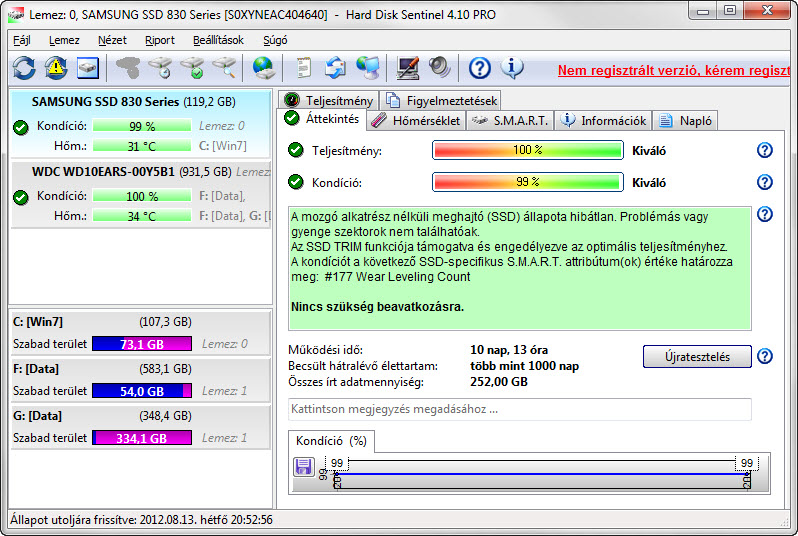
Task: Click the 99 % Kondíció gradient bar in overview
Action: point(528,182)
